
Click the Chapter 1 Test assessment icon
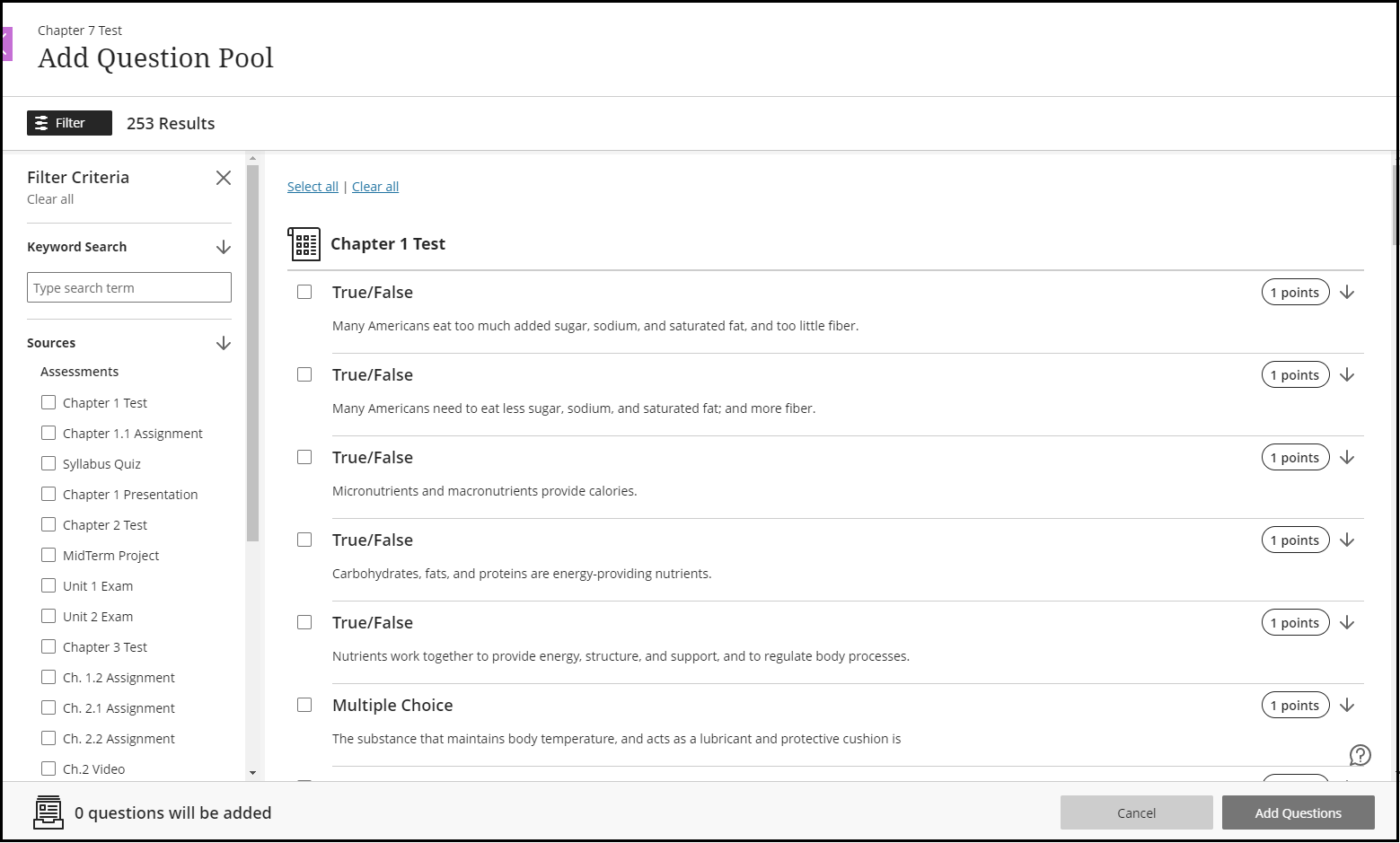(x=304, y=244)
